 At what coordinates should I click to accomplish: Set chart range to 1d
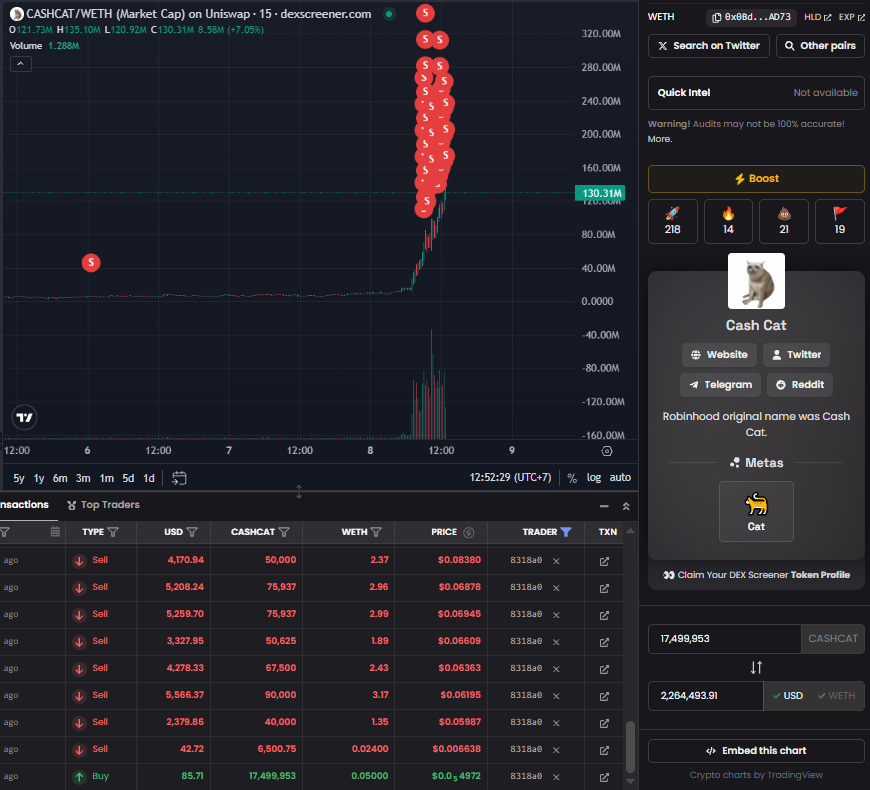tap(149, 478)
